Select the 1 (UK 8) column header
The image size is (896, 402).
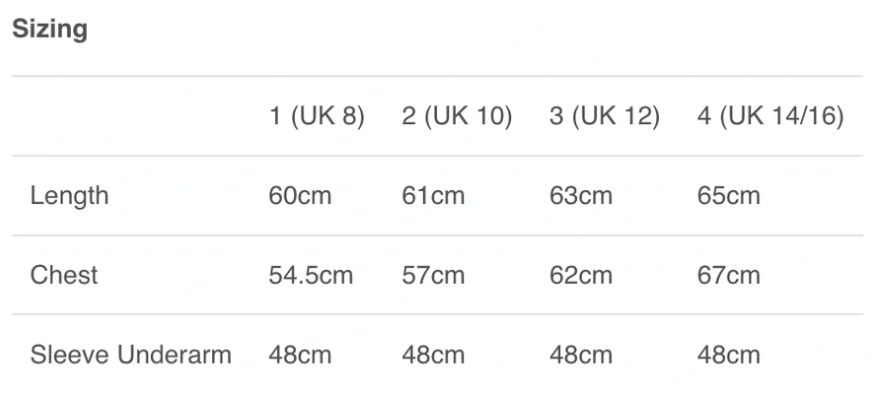click(x=317, y=116)
